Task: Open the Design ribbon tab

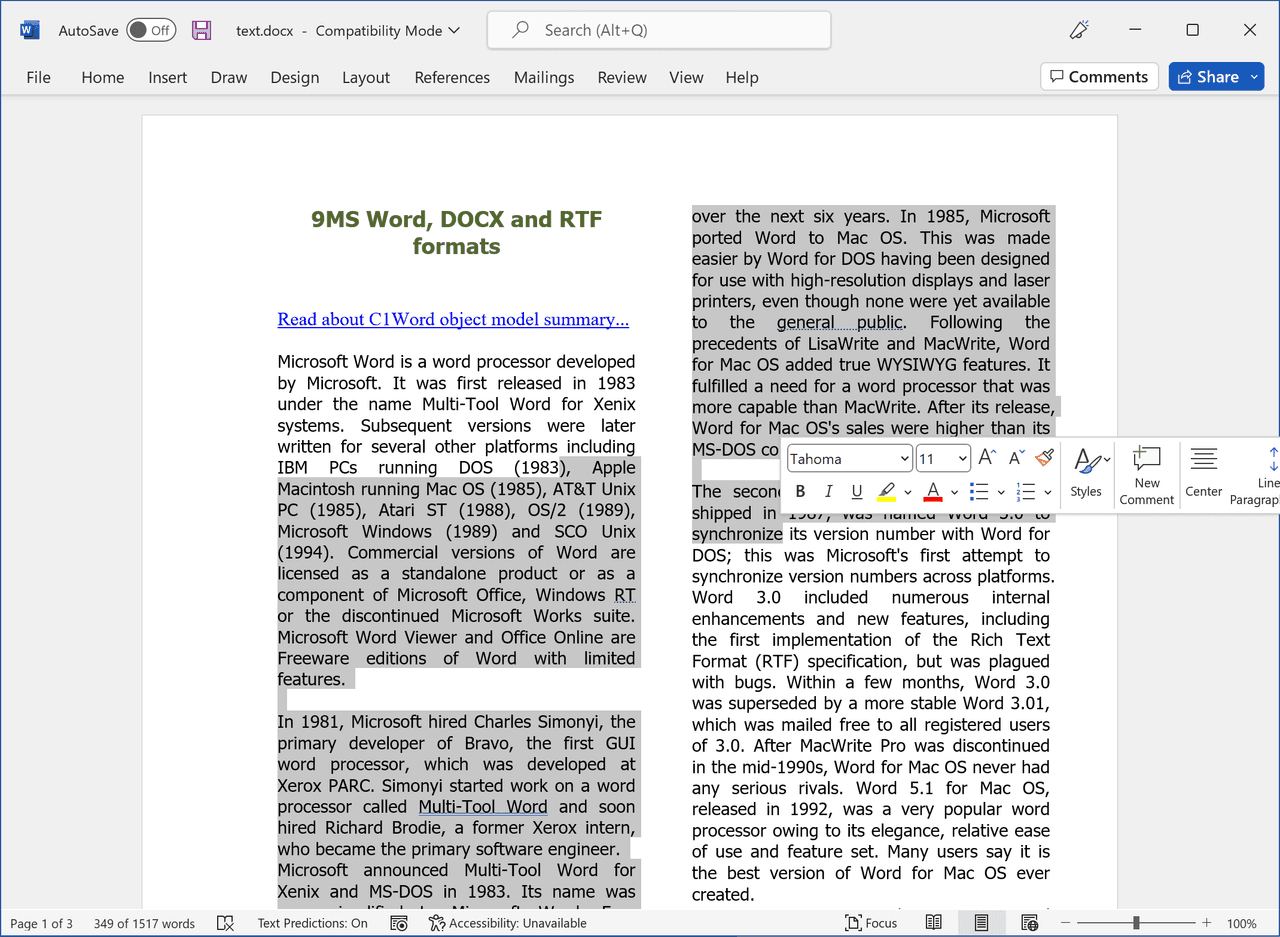Action: (x=295, y=77)
